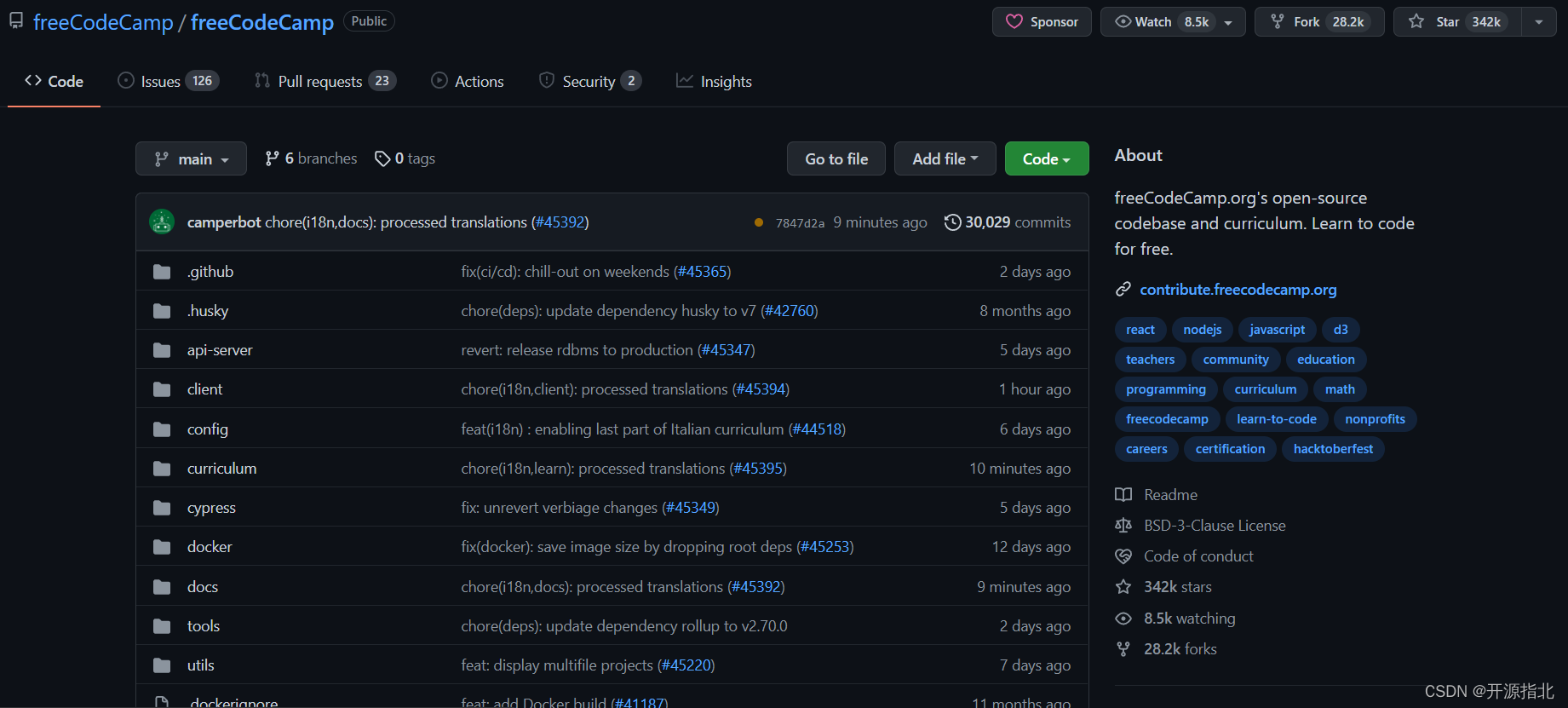
Task: Open the freeCodeCamp owner link
Action: pyautogui.click(x=103, y=22)
